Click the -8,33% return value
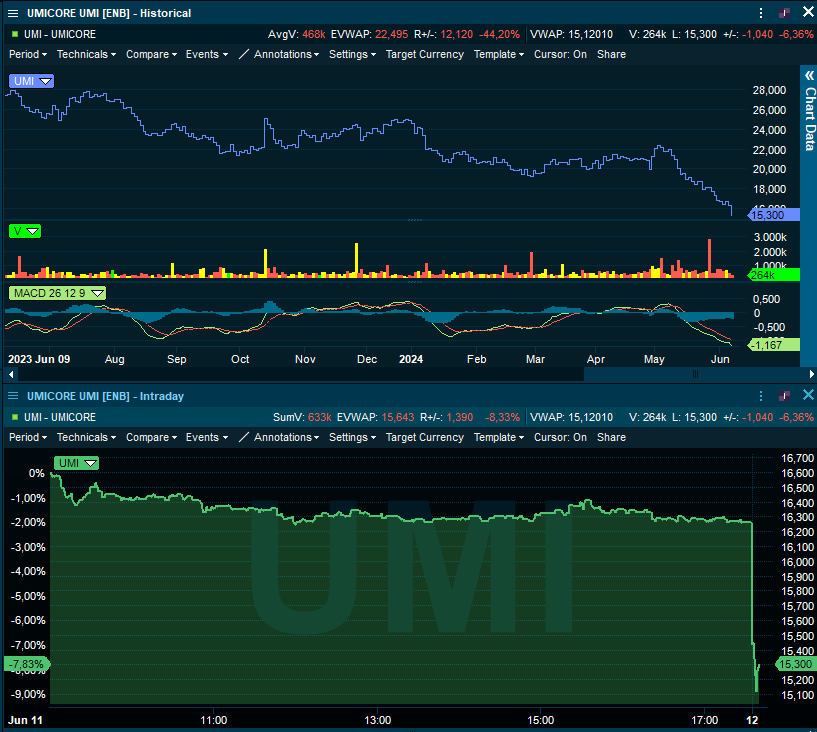817x732 pixels. pyautogui.click(x=502, y=417)
